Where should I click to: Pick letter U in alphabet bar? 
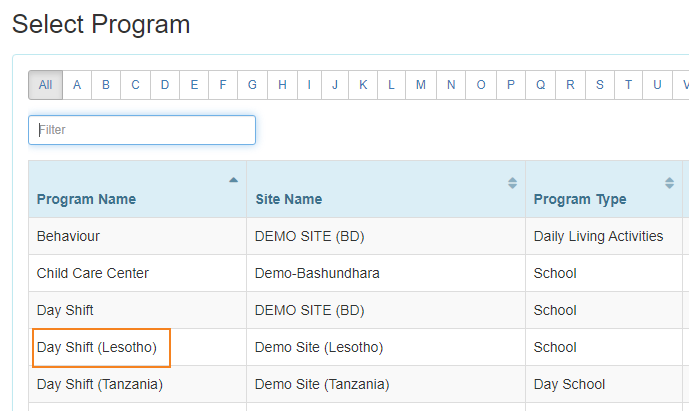tap(657, 85)
